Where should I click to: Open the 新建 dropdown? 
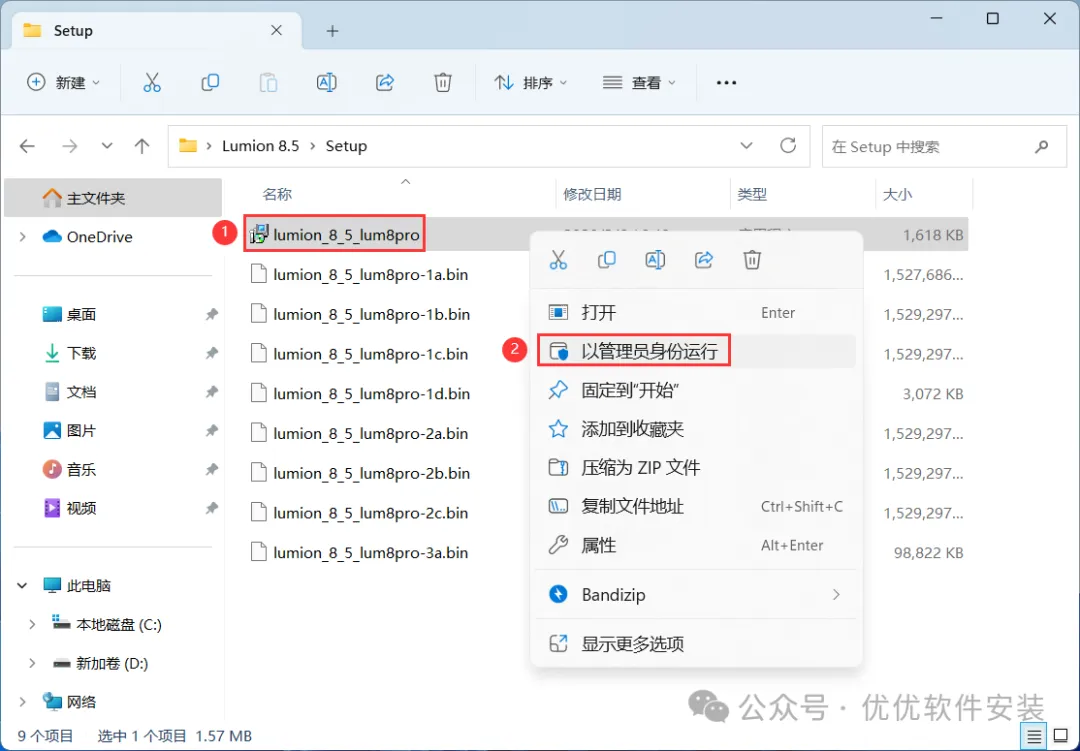(x=63, y=83)
